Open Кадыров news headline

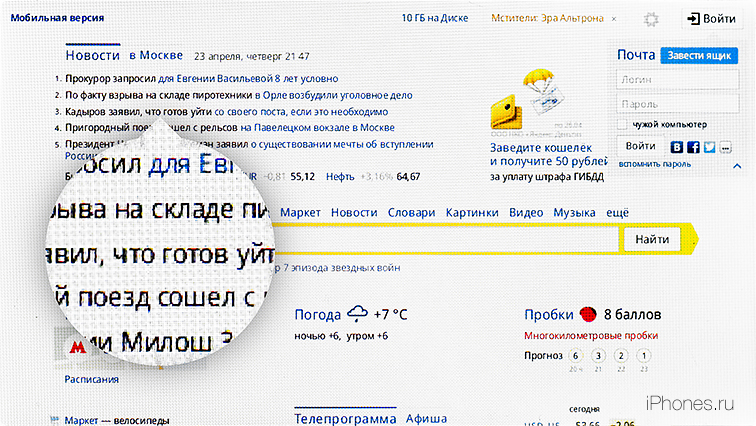tap(227, 112)
